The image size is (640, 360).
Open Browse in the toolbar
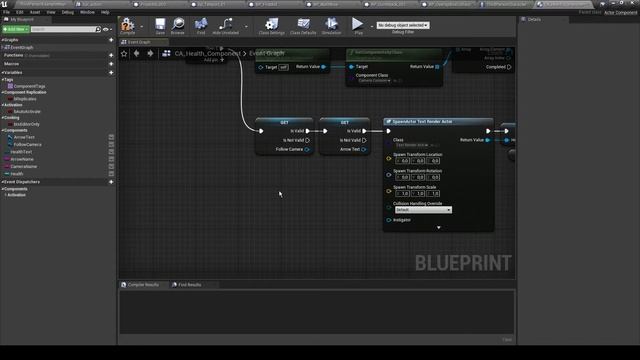178,26
